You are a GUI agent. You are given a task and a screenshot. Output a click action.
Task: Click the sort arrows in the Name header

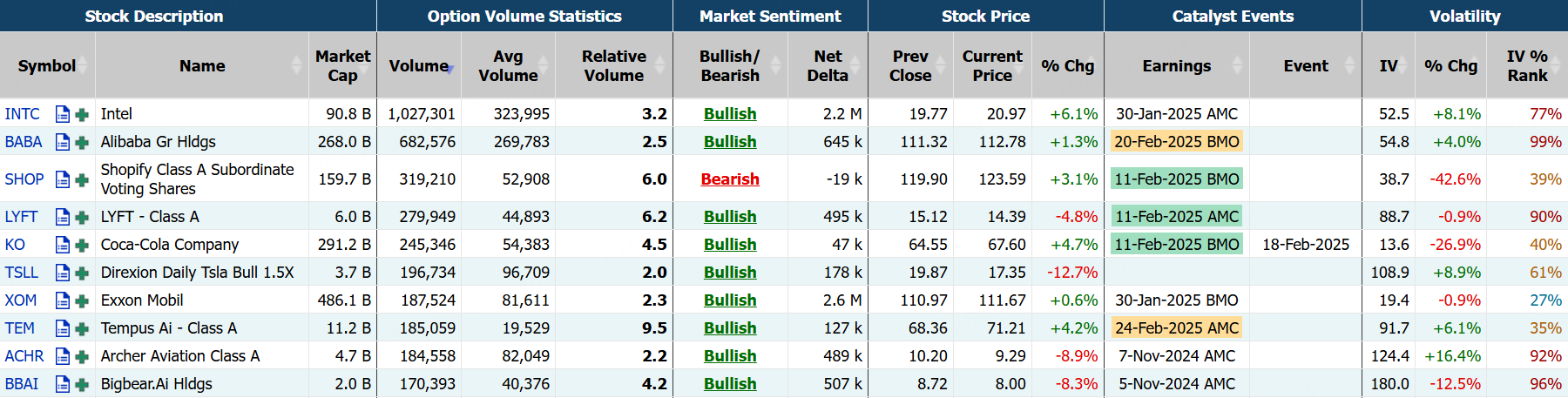tap(297, 65)
